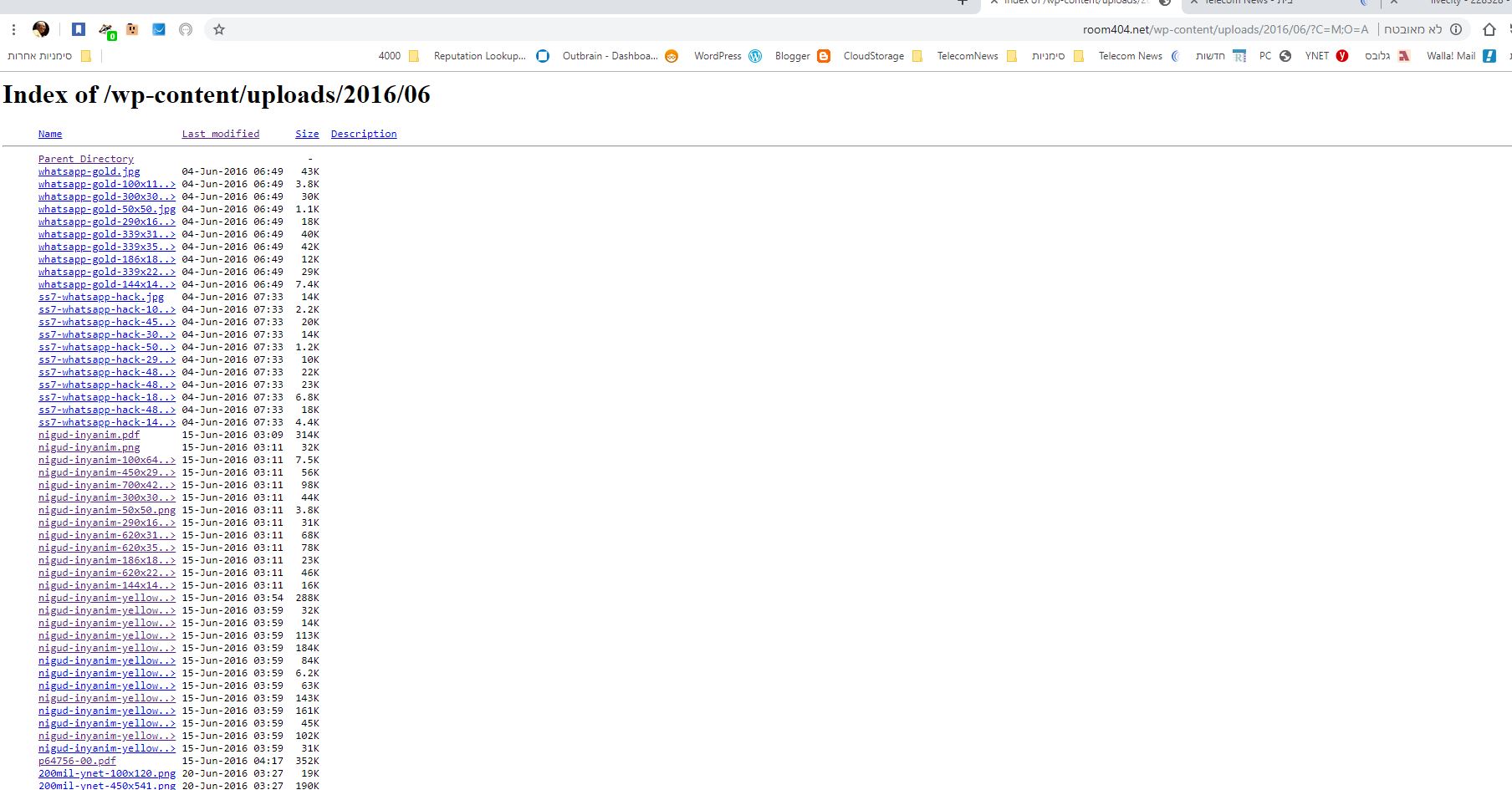Open the gray circular extension icon
The height and width of the screenshot is (790, 1512).
coord(186,29)
